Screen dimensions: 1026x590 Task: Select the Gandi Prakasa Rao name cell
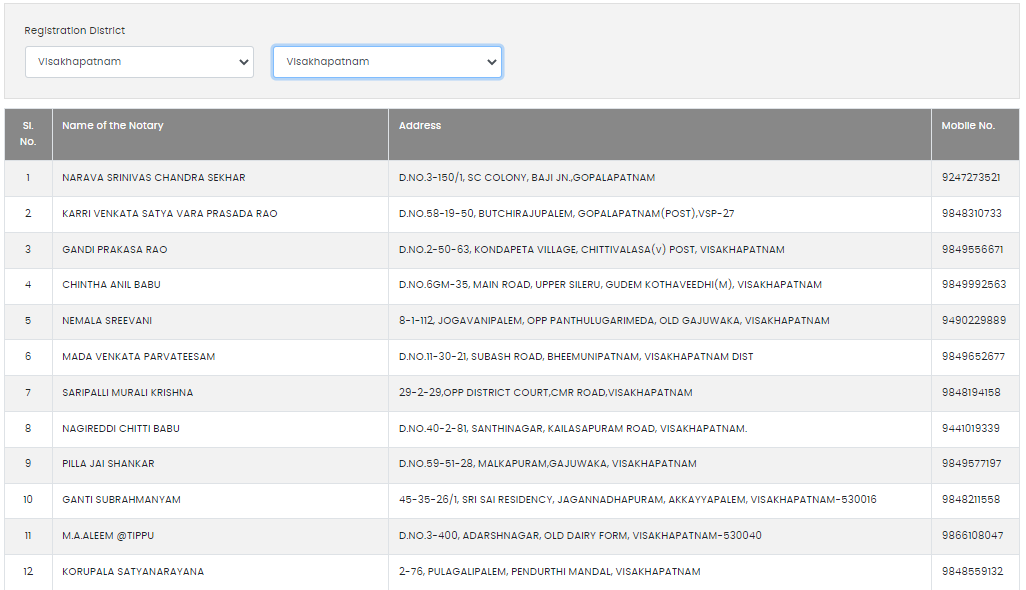pyautogui.click(x=115, y=250)
